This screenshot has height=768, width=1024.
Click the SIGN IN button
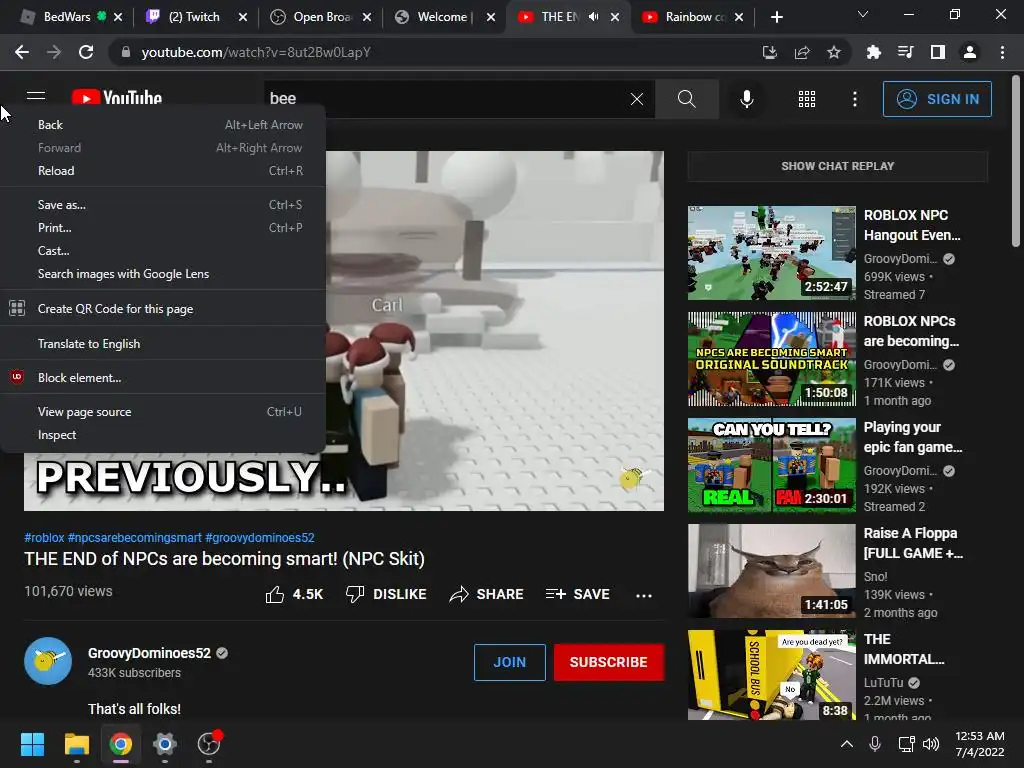pos(937,99)
